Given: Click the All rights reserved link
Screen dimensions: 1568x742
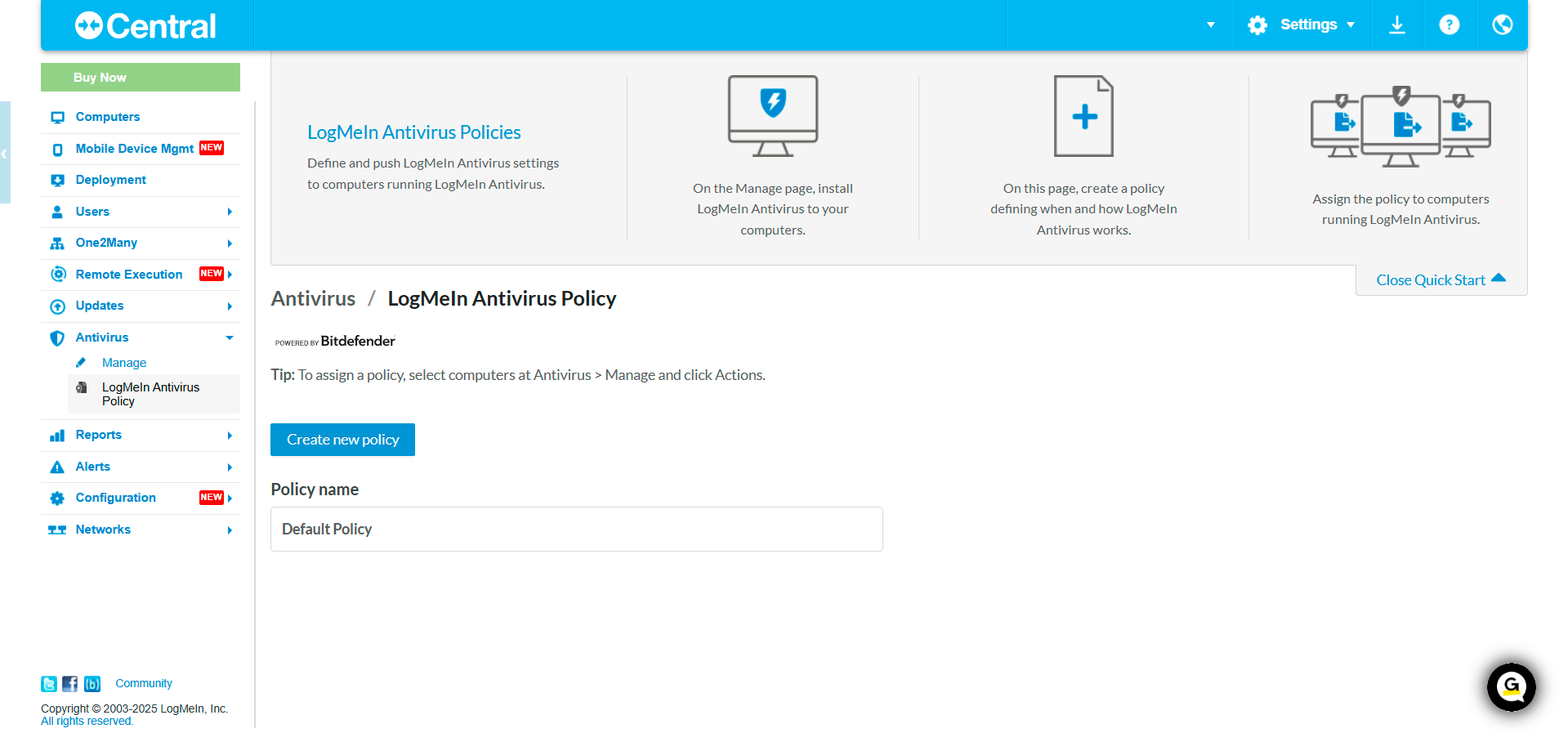Looking at the screenshot, I should [87, 722].
